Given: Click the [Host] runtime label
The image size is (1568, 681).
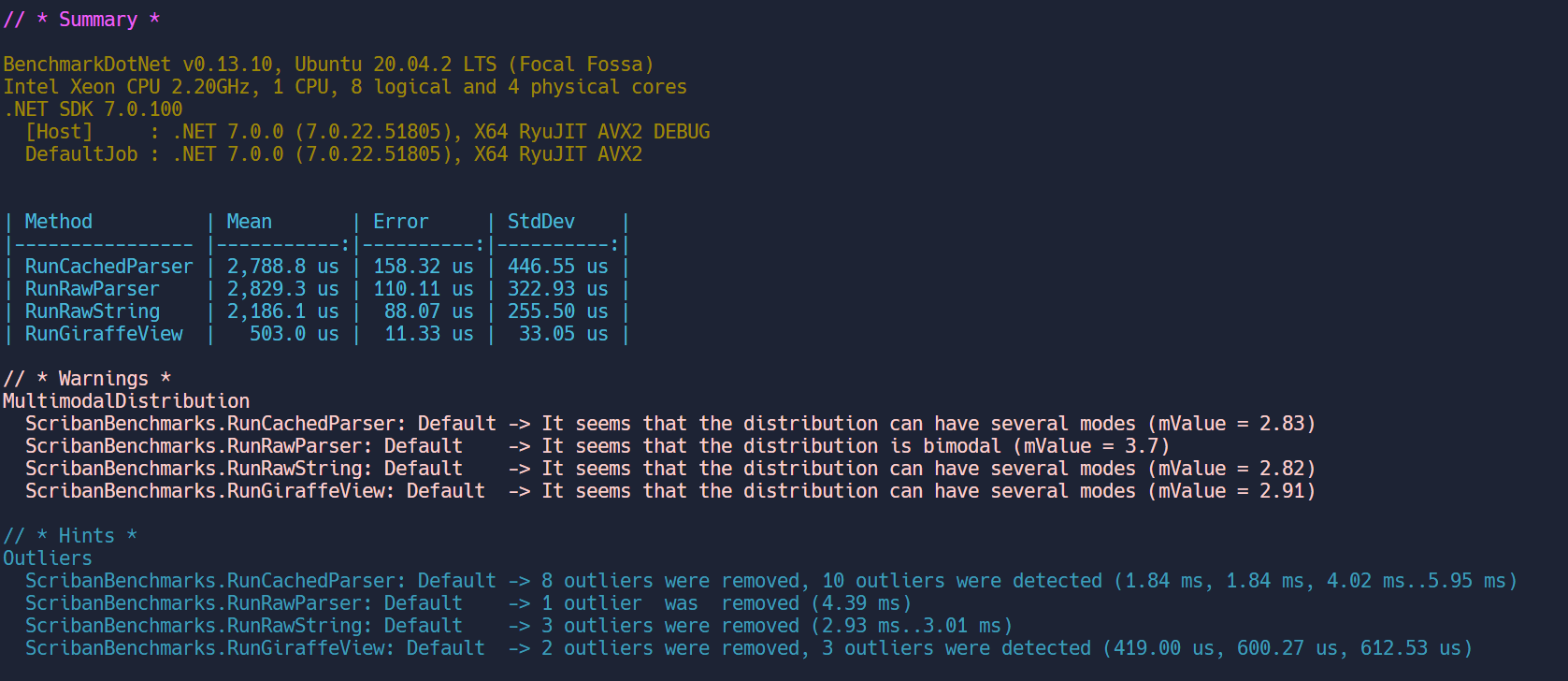Looking at the screenshot, I should (x=59, y=132).
